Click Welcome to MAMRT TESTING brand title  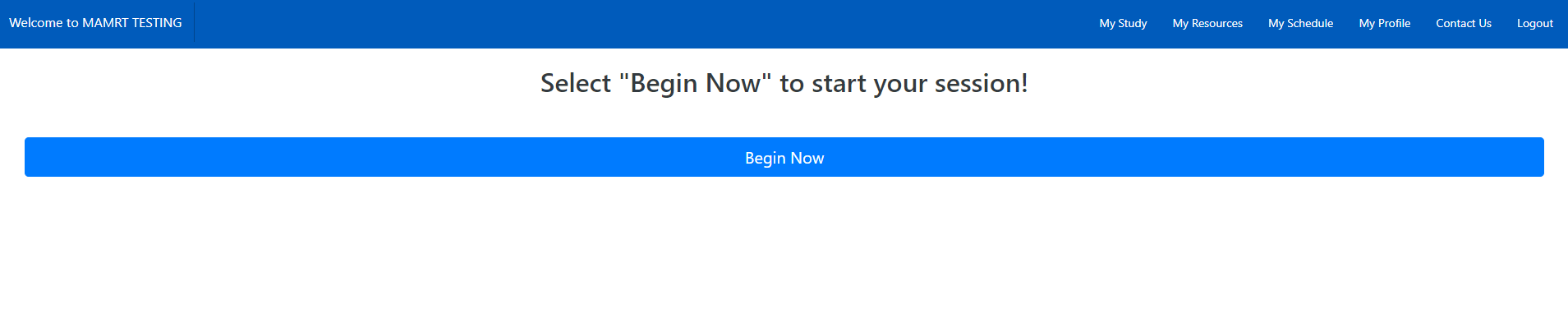(95, 23)
